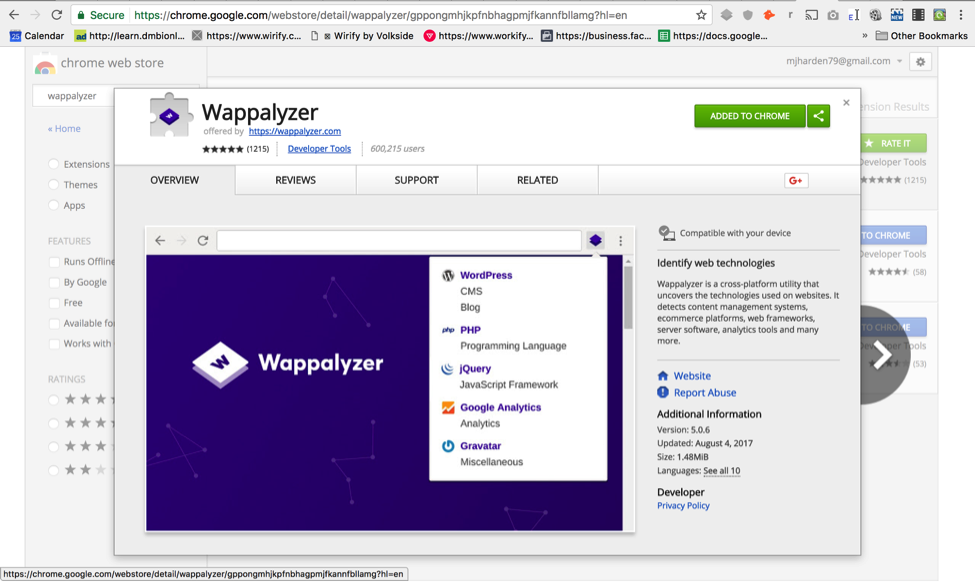Check the By Google feature checkbox
The height and width of the screenshot is (582, 975).
click(54, 282)
